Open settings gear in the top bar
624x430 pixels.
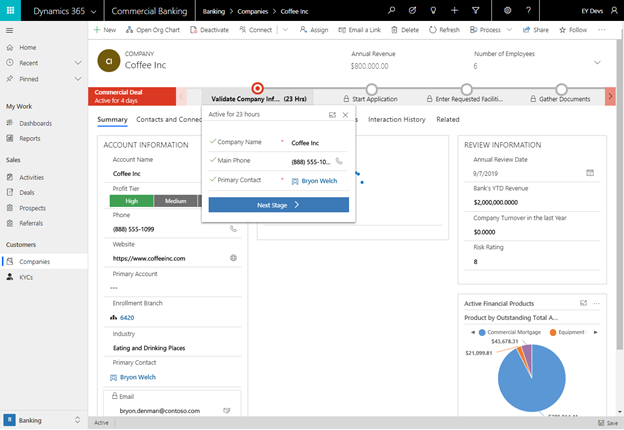(x=507, y=9)
